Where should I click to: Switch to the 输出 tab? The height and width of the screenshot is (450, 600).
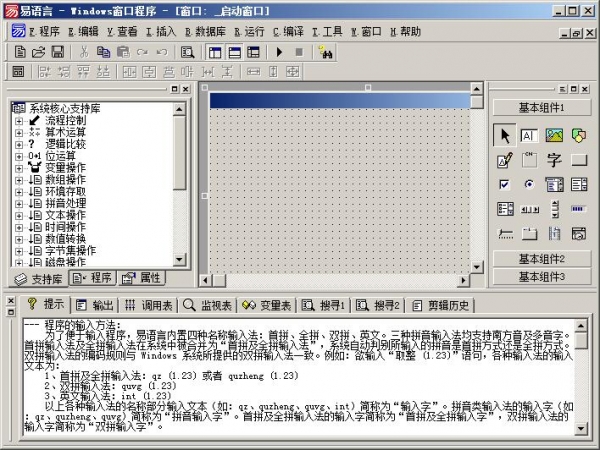coord(95,305)
